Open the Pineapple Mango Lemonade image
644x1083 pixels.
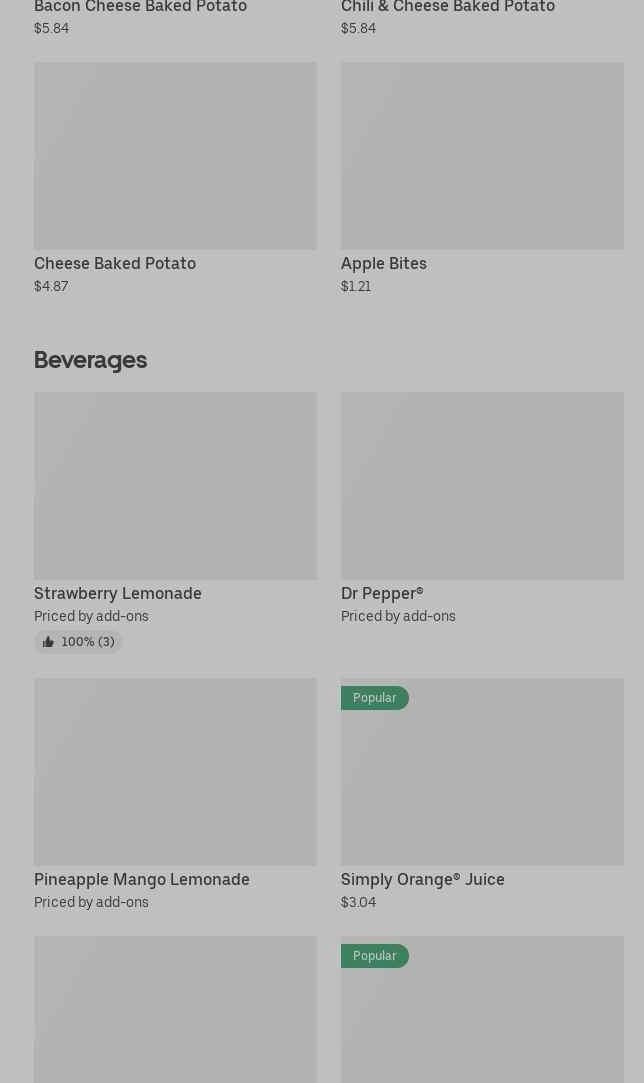[x=176, y=772]
